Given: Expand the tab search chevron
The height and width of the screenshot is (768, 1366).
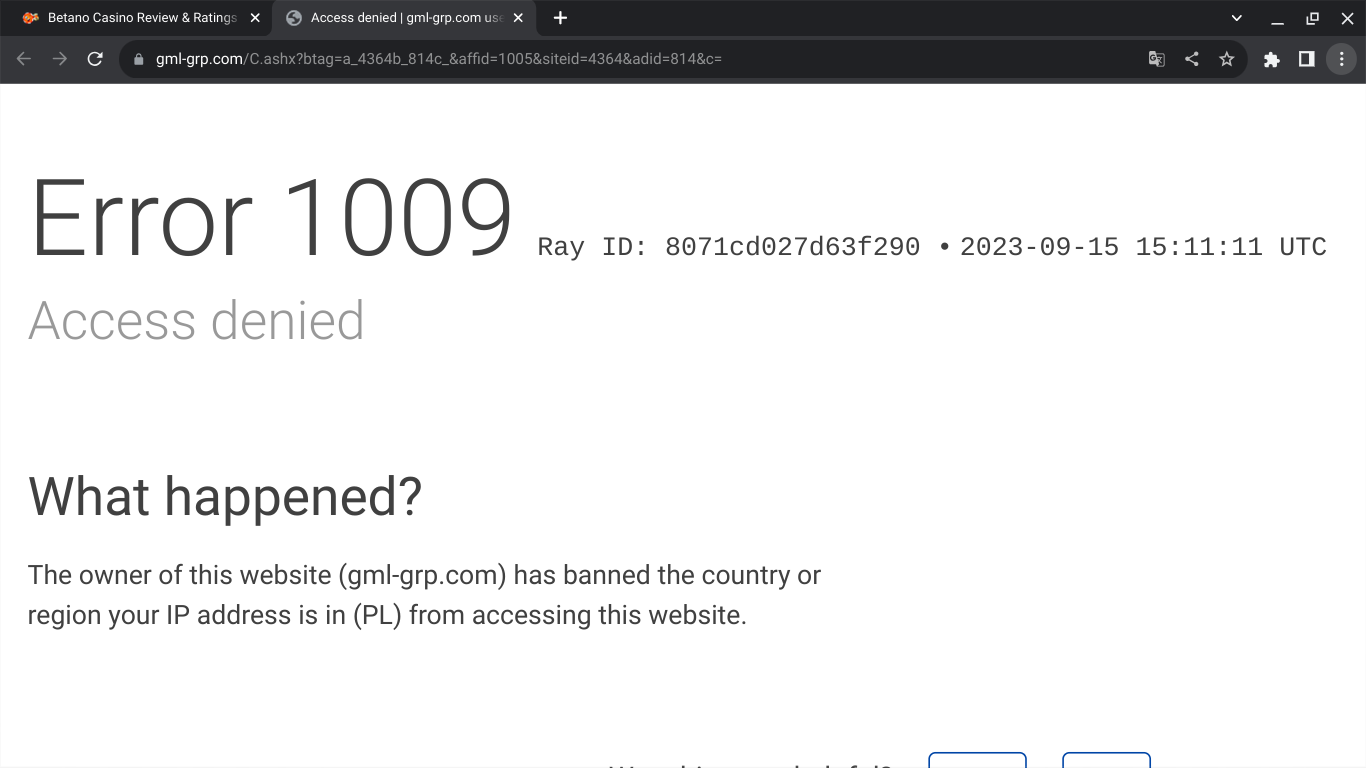Looking at the screenshot, I should point(1237,18).
